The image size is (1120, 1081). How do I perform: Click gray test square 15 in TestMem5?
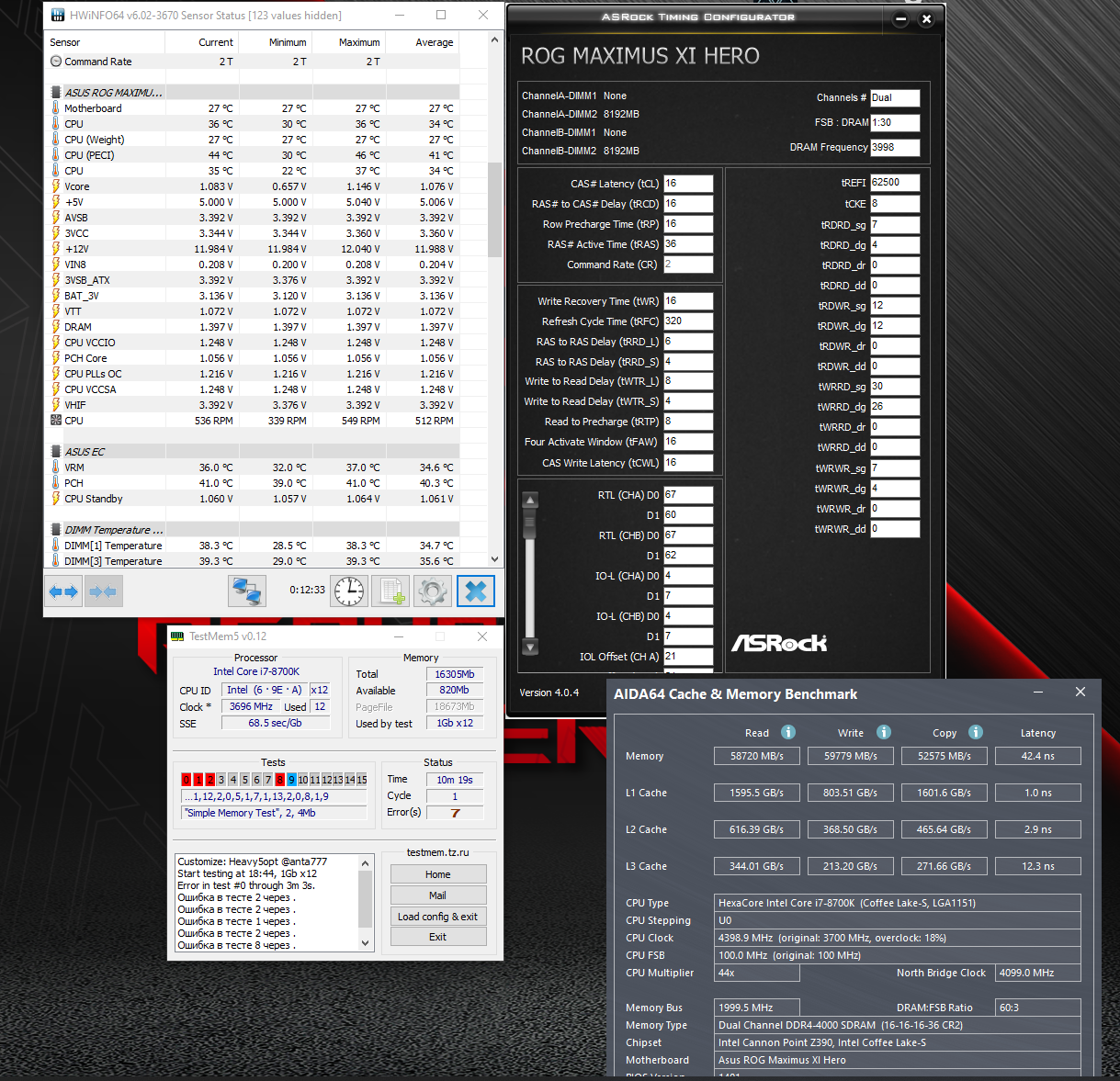click(362, 780)
